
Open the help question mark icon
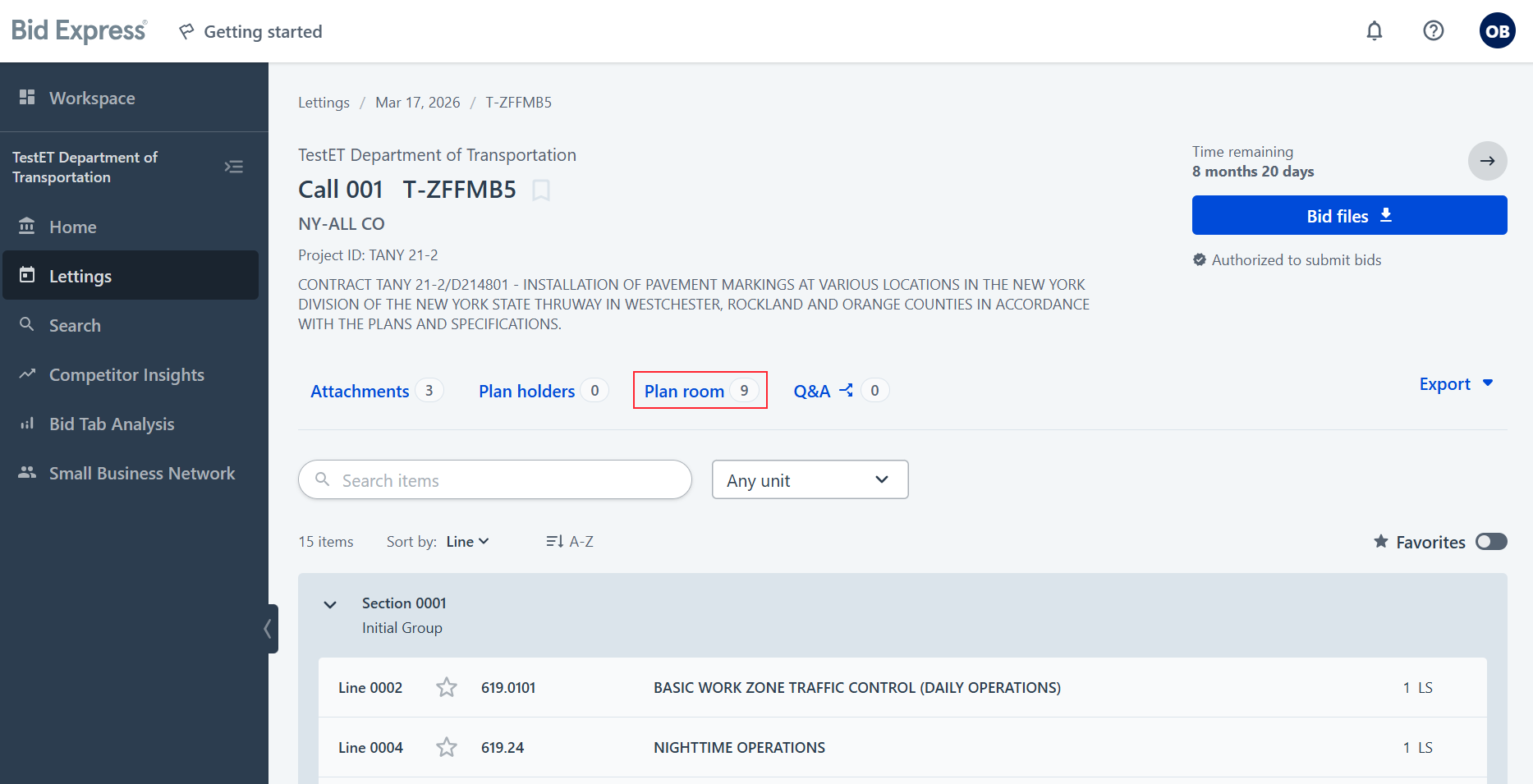pyautogui.click(x=1434, y=31)
